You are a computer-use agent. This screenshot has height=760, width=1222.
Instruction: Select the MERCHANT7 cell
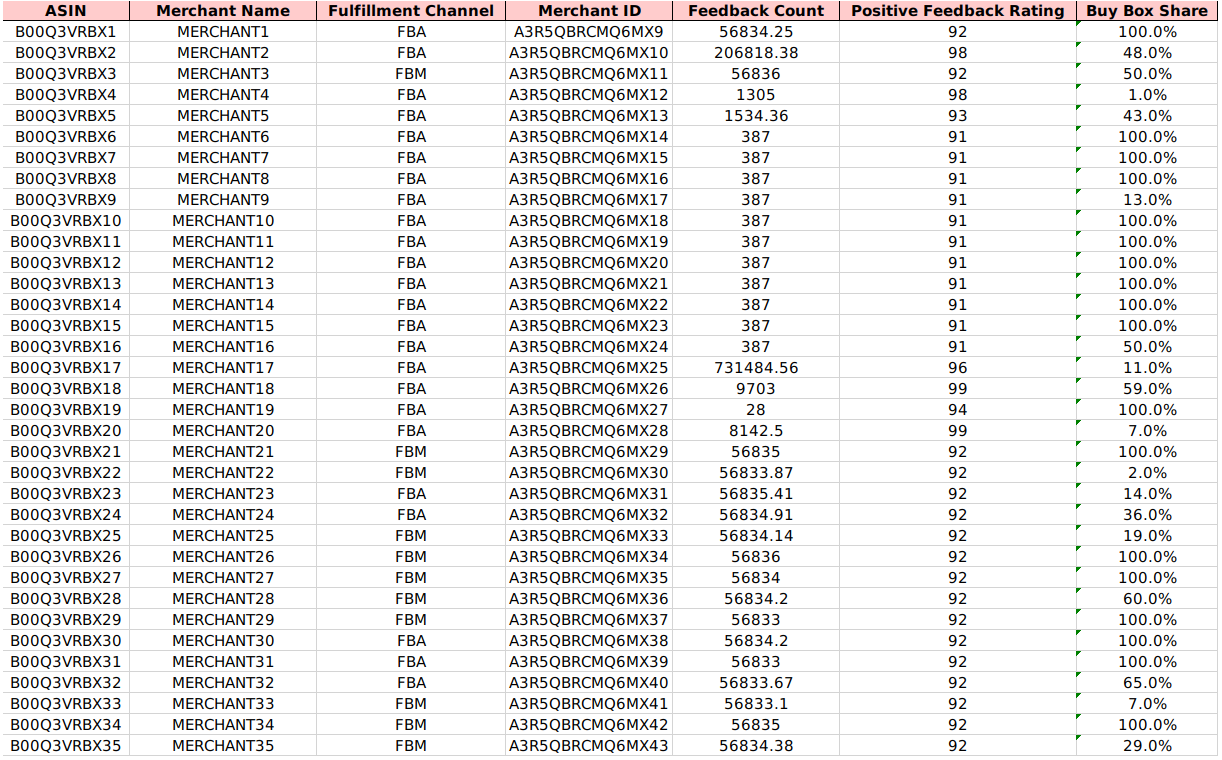tap(224, 158)
